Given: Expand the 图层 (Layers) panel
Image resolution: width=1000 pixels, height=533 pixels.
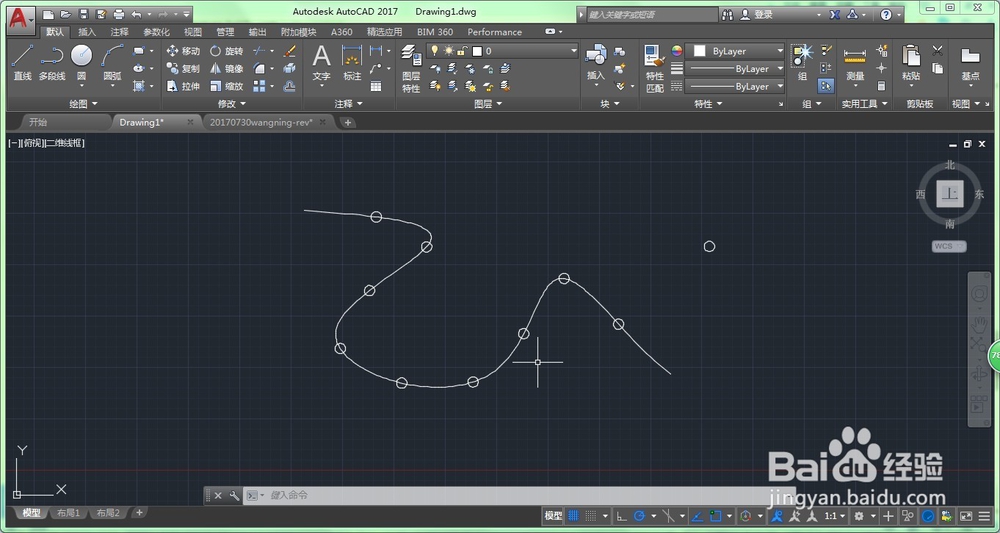Looking at the screenshot, I should point(489,103).
